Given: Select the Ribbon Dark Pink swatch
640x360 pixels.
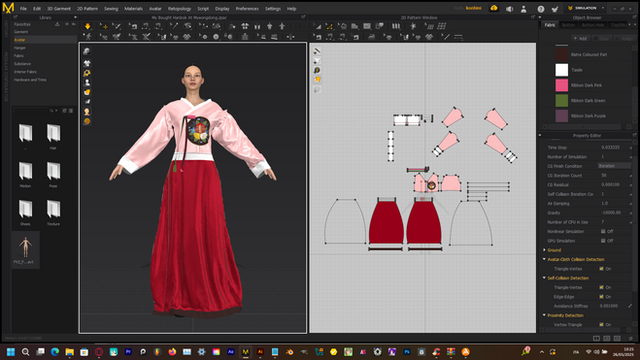Looking at the screenshot, I should tap(562, 85).
